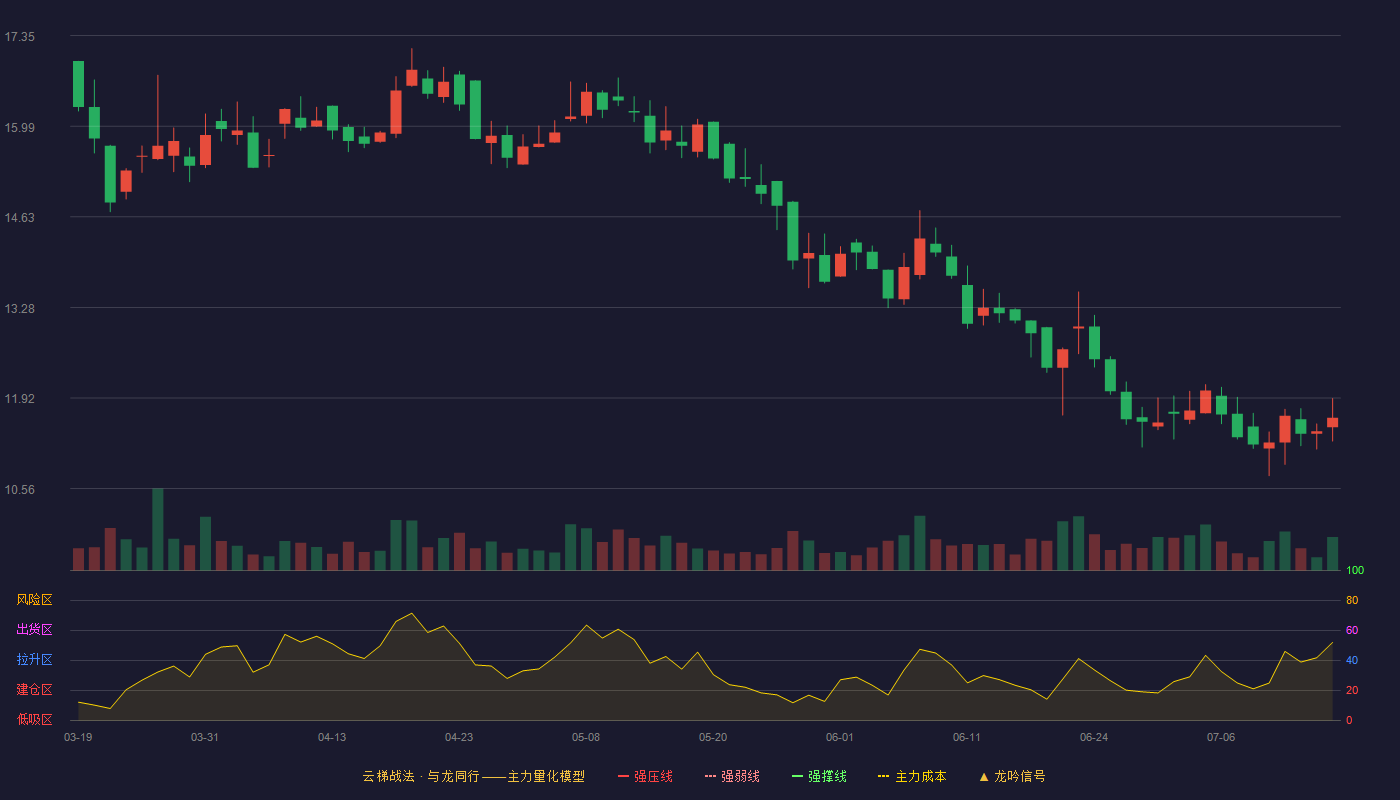Toggle the 强撑线 legend series
The height and width of the screenshot is (800, 1400).
[x=819, y=776]
